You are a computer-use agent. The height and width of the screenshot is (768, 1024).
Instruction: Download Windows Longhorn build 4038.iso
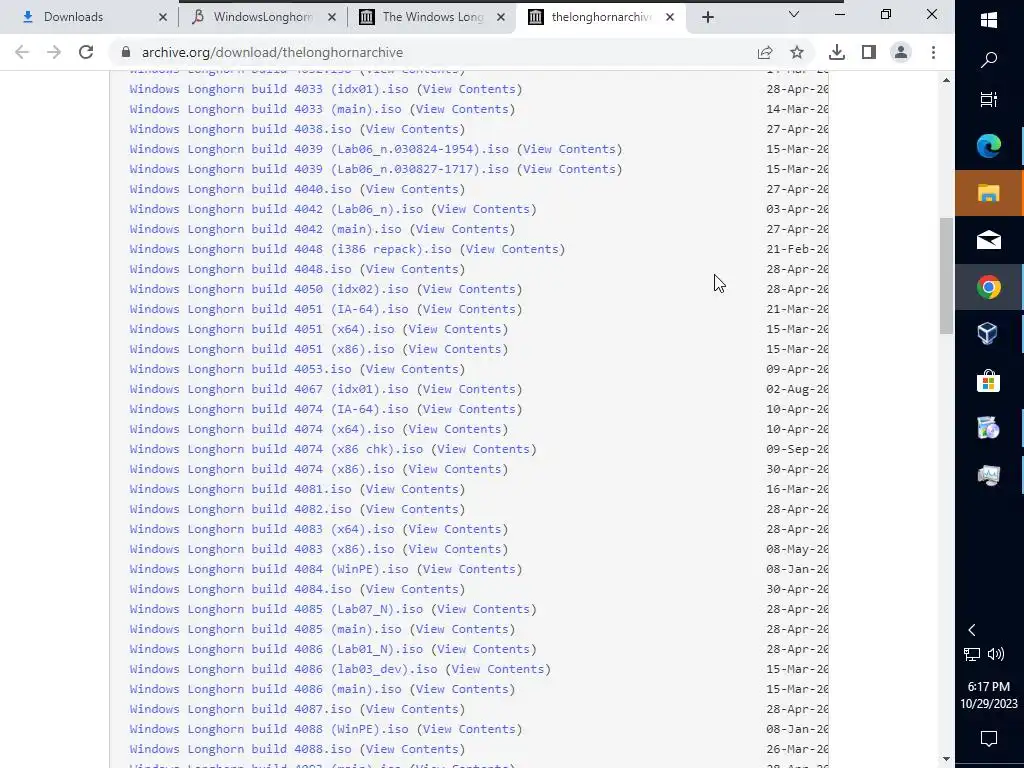(240, 129)
